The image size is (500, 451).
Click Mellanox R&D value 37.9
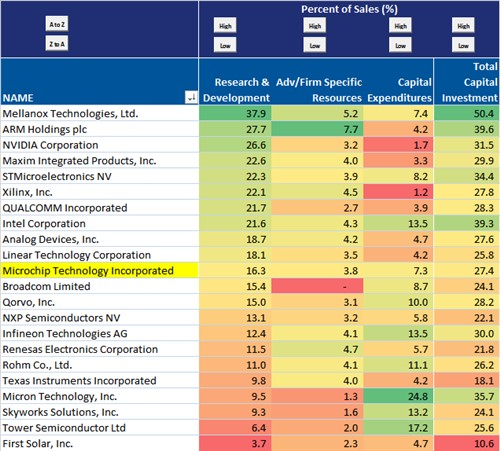tap(235, 113)
